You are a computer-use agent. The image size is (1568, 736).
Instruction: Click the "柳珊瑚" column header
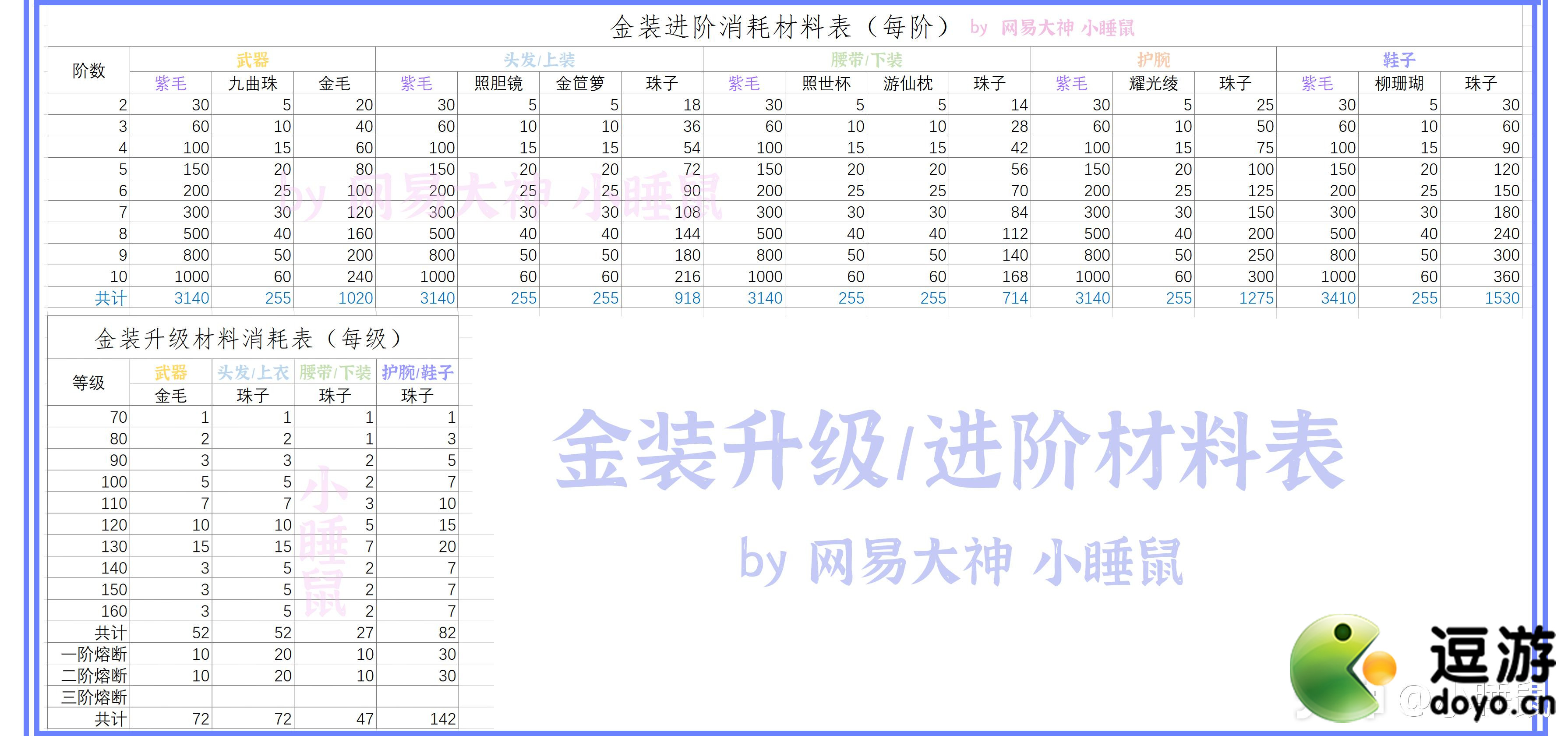coord(1399,83)
